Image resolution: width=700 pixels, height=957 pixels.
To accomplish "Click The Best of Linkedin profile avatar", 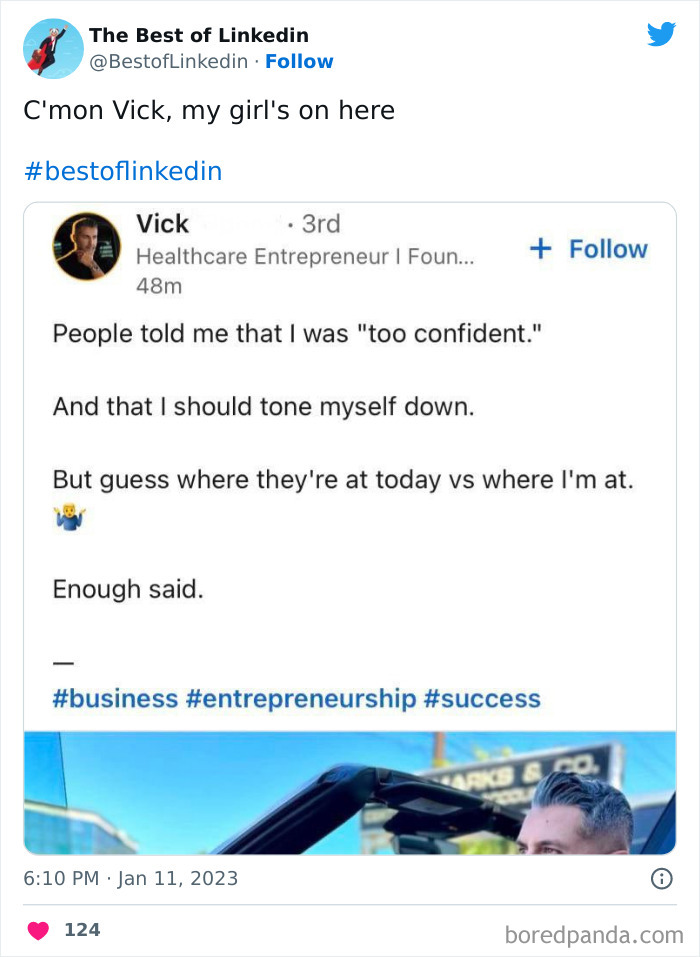I will [x=53, y=48].
